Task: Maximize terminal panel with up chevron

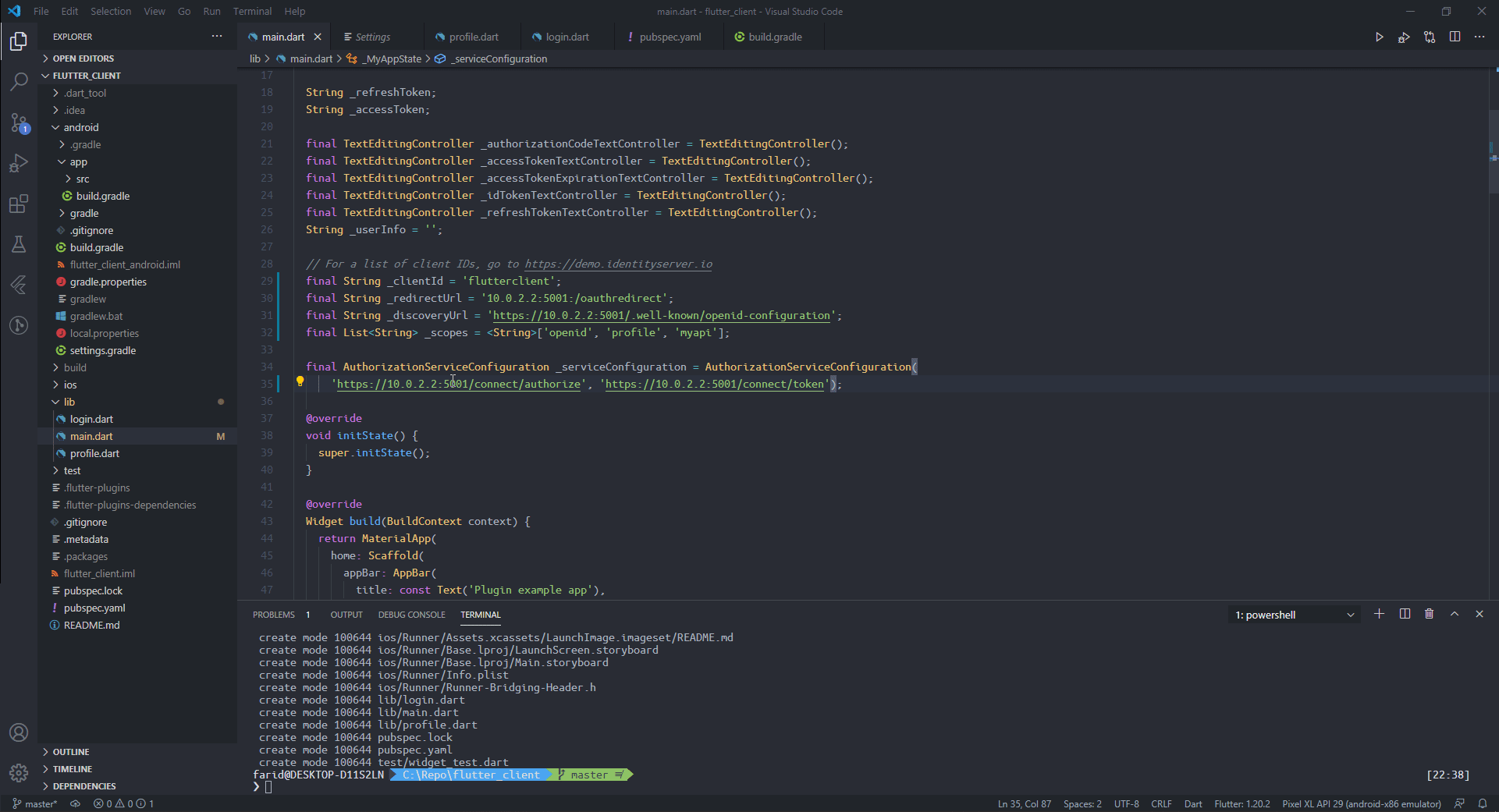Action: (1455, 615)
